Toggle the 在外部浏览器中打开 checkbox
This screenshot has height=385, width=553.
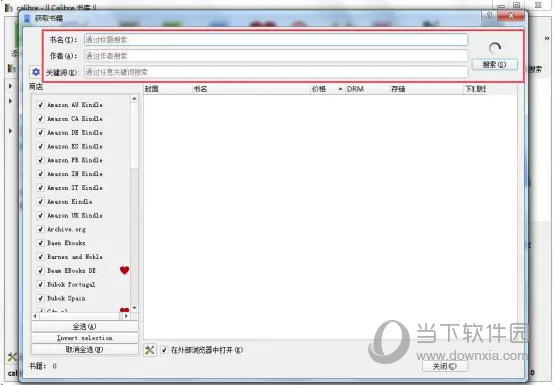(164, 350)
